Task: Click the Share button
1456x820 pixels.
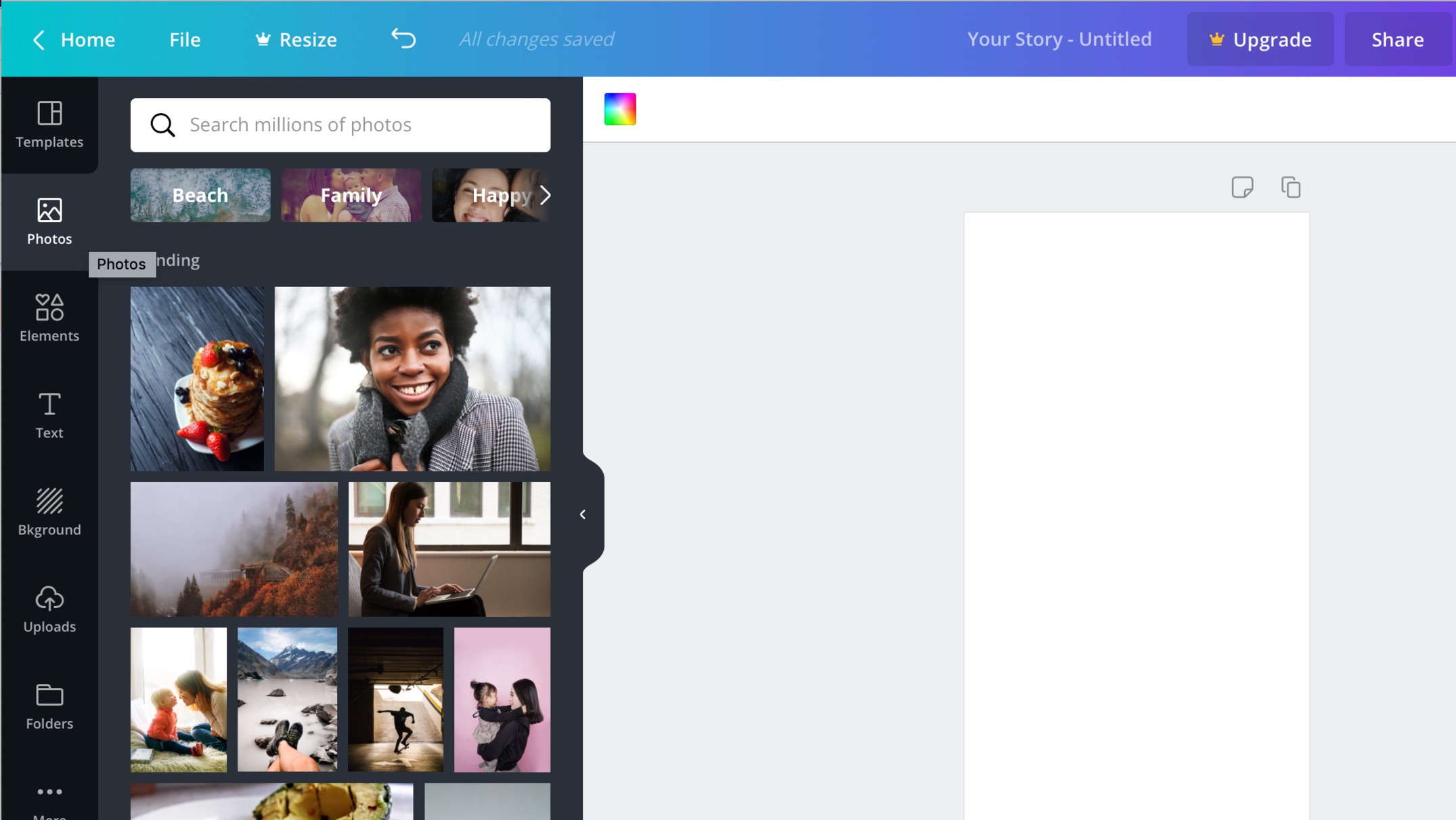Action: tap(1397, 39)
